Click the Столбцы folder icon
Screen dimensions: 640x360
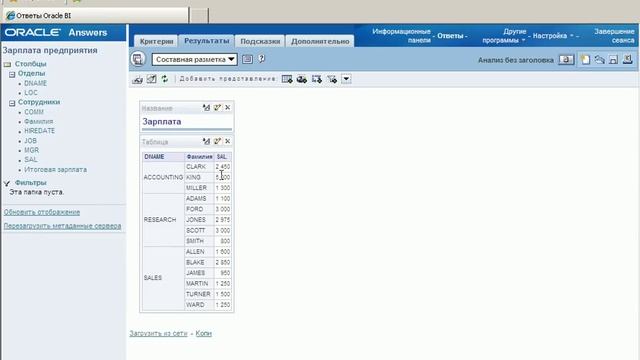(7, 64)
